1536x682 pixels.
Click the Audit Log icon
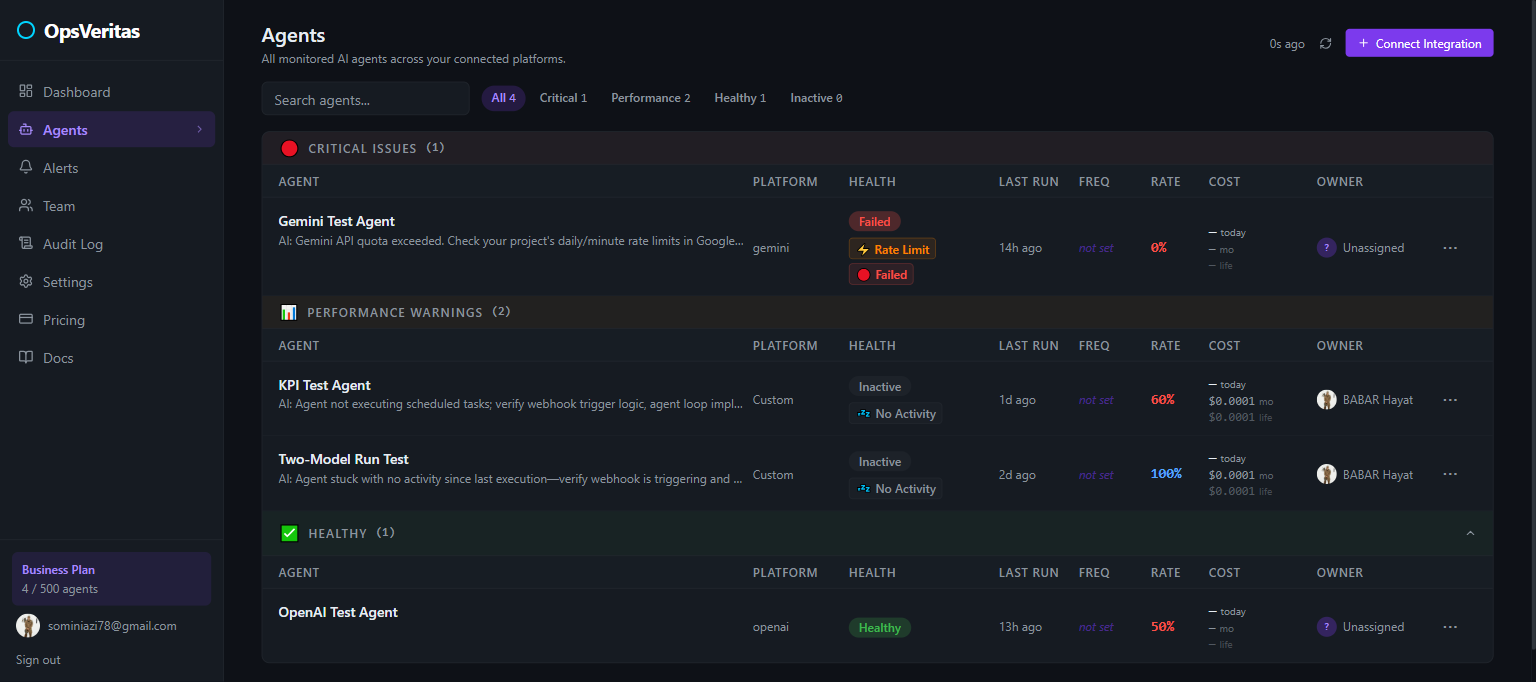[x=26, y=244]
